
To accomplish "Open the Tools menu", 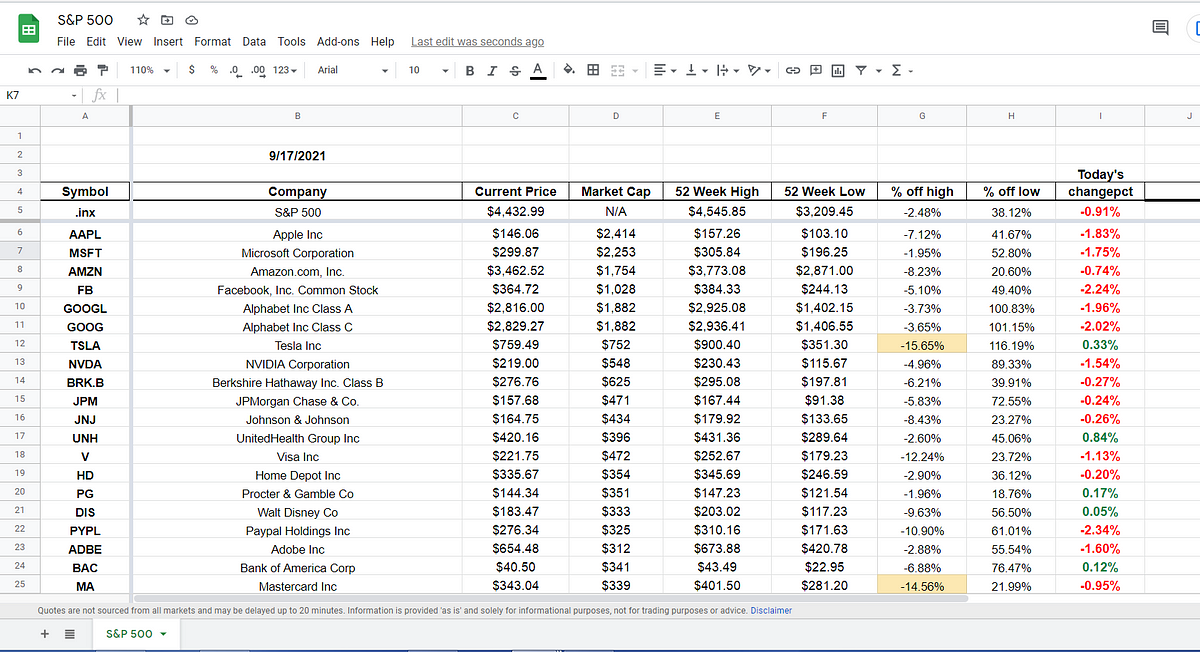I will pyautogui.click(x=292, y=42).
